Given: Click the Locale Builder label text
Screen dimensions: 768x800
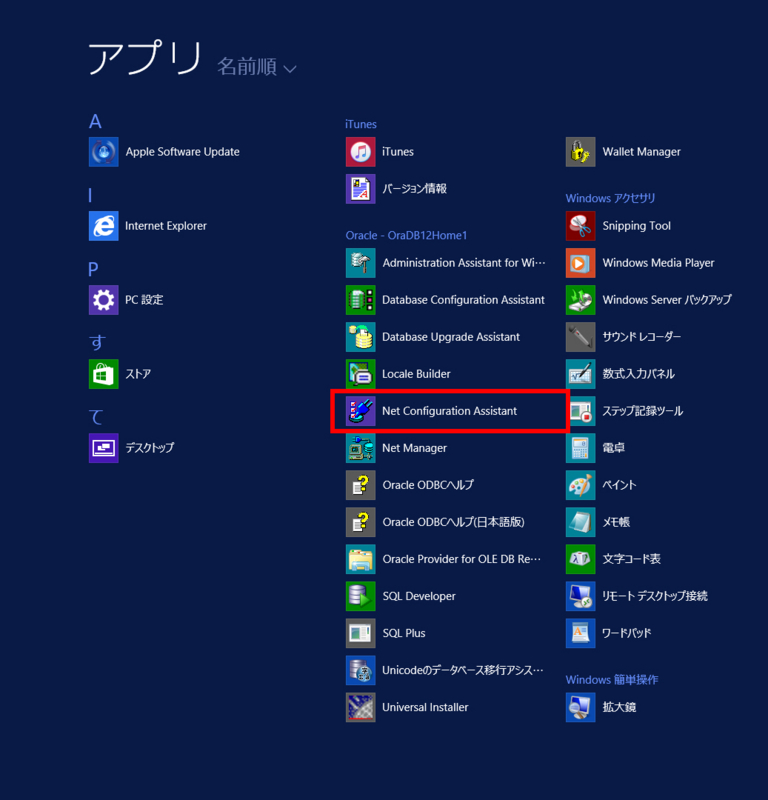Looking at the screenshot, I should pos(416,374).
